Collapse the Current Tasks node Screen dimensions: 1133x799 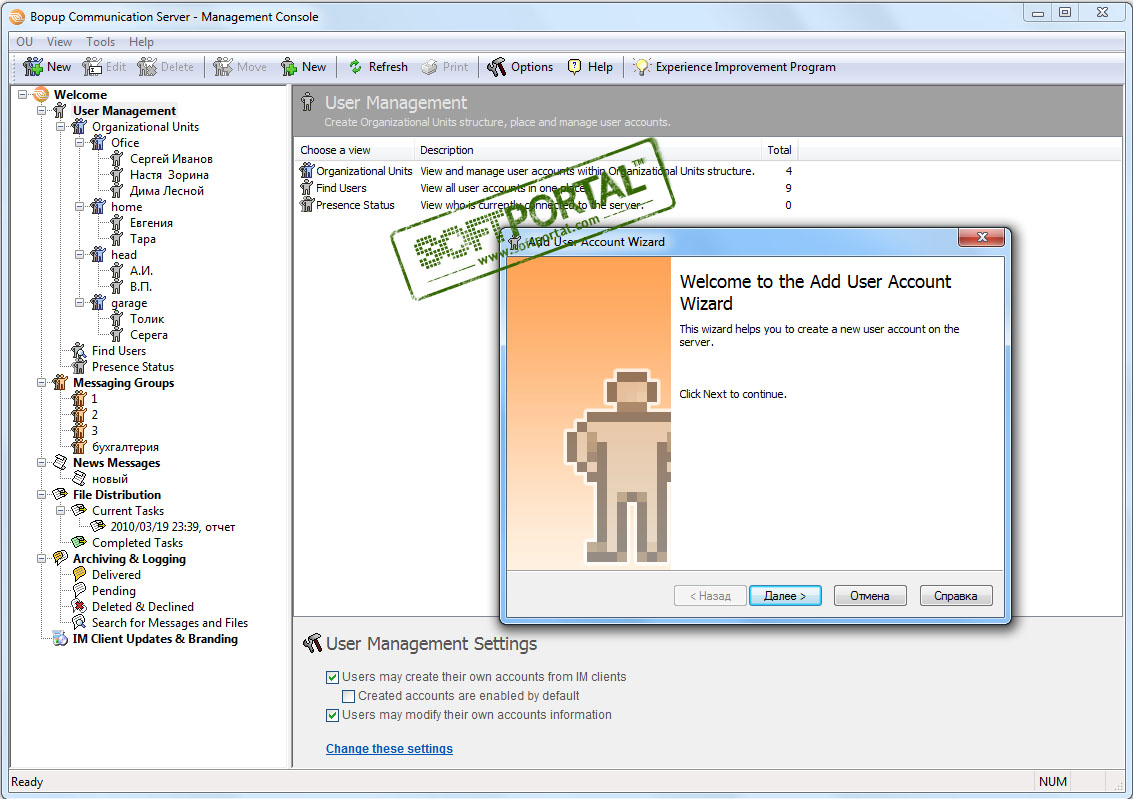pyautogui.click(x=61, y=511)
